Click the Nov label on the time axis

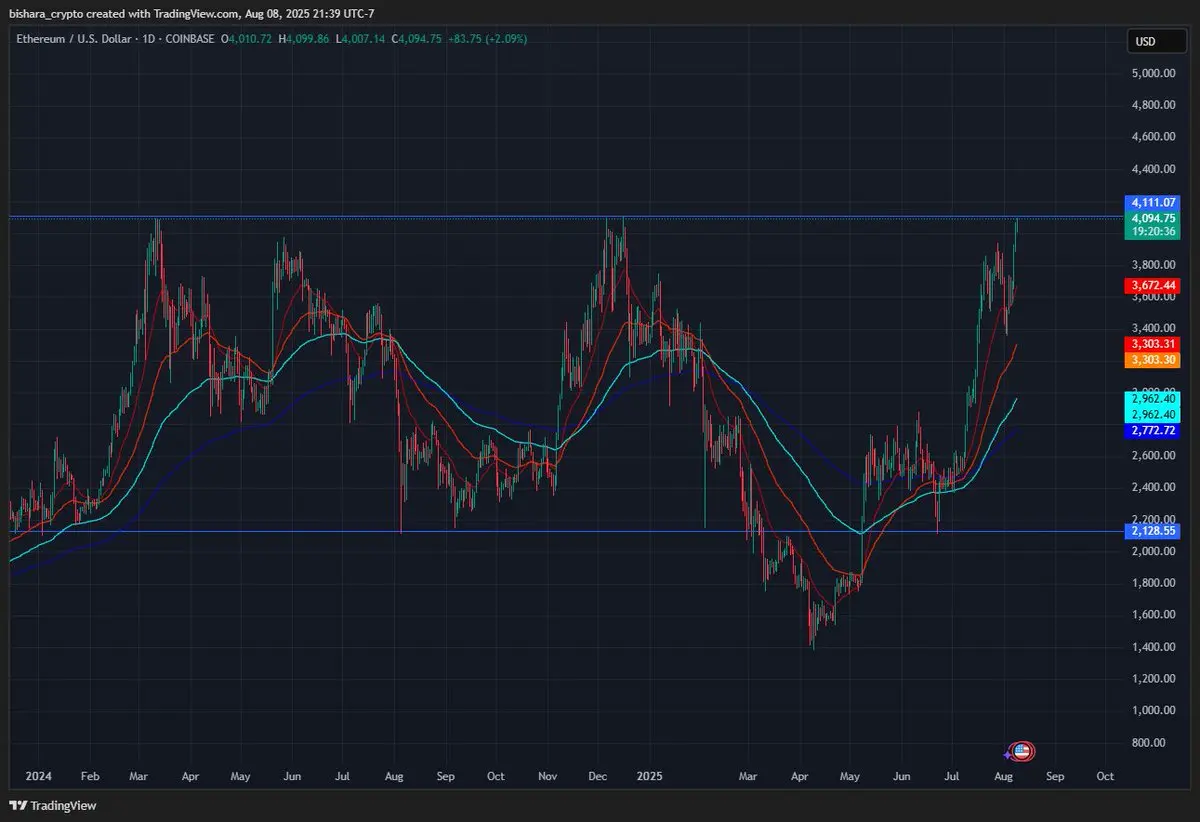point(547,776)
